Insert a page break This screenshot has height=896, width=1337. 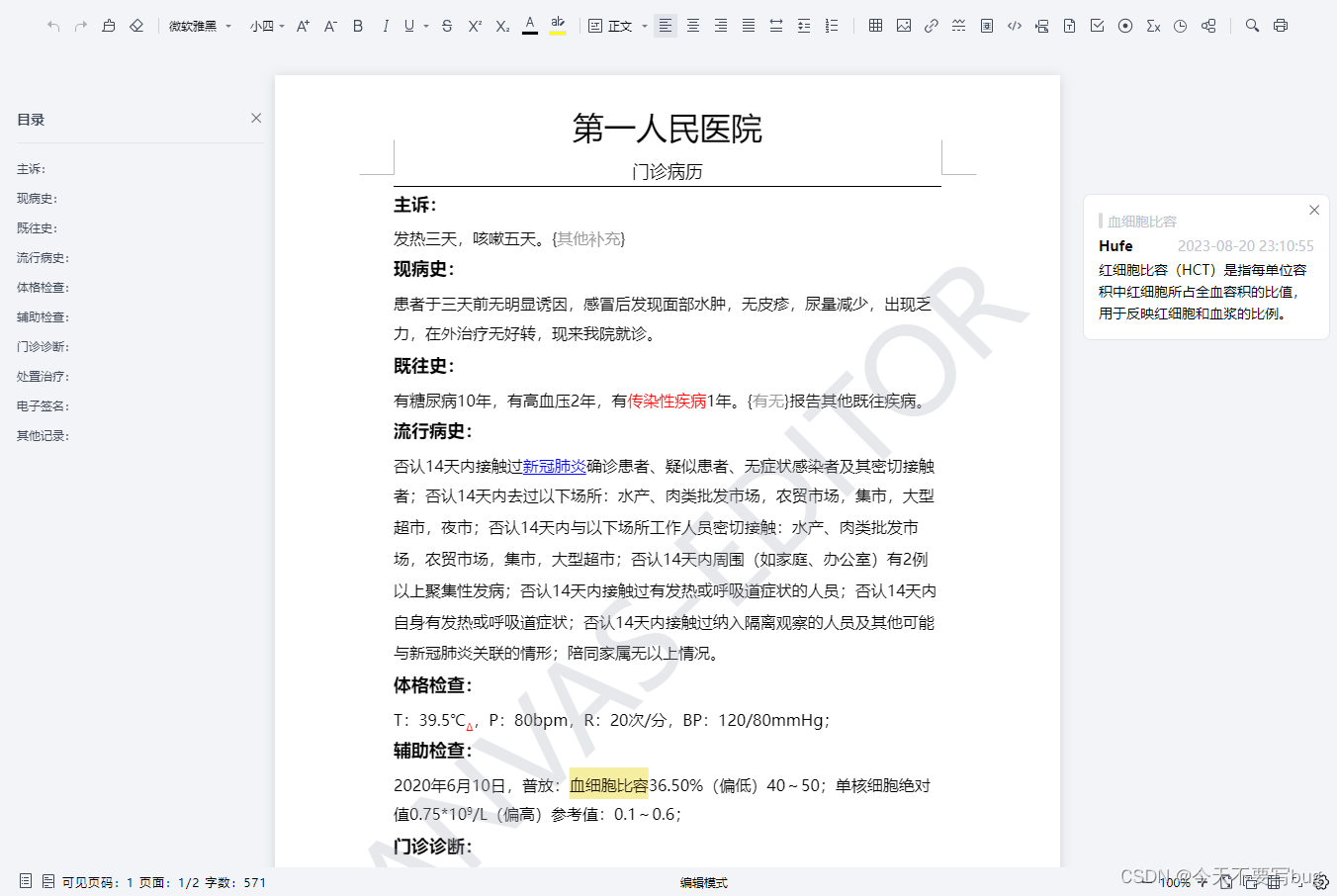1042,26
